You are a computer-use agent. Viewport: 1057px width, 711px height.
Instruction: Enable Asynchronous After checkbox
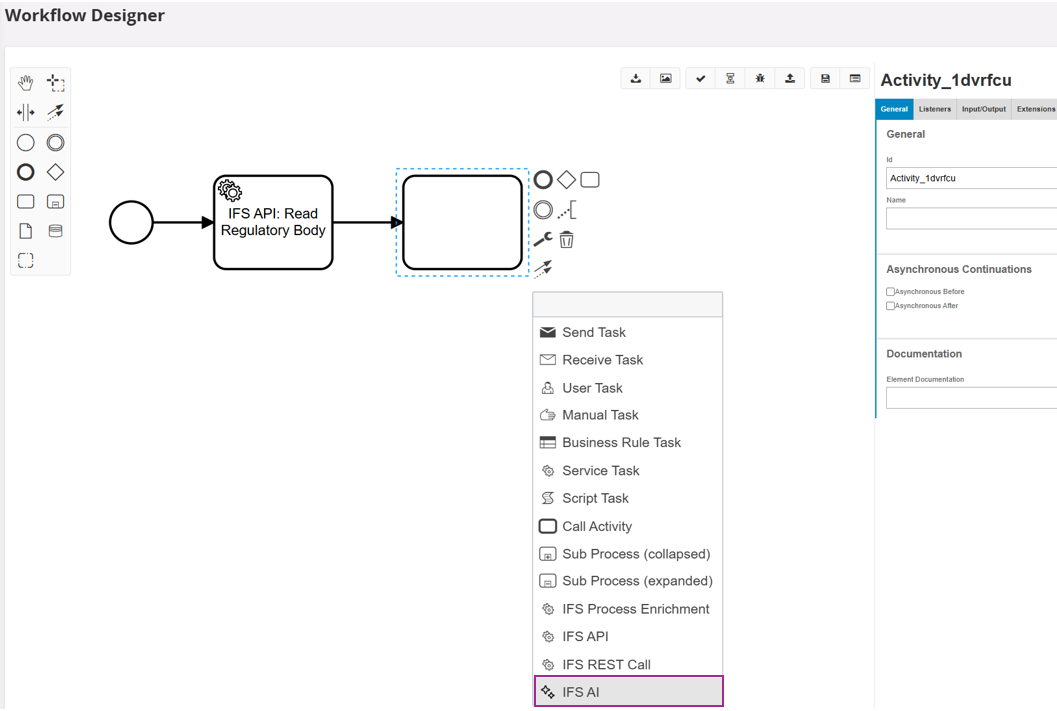pos(890,306)
